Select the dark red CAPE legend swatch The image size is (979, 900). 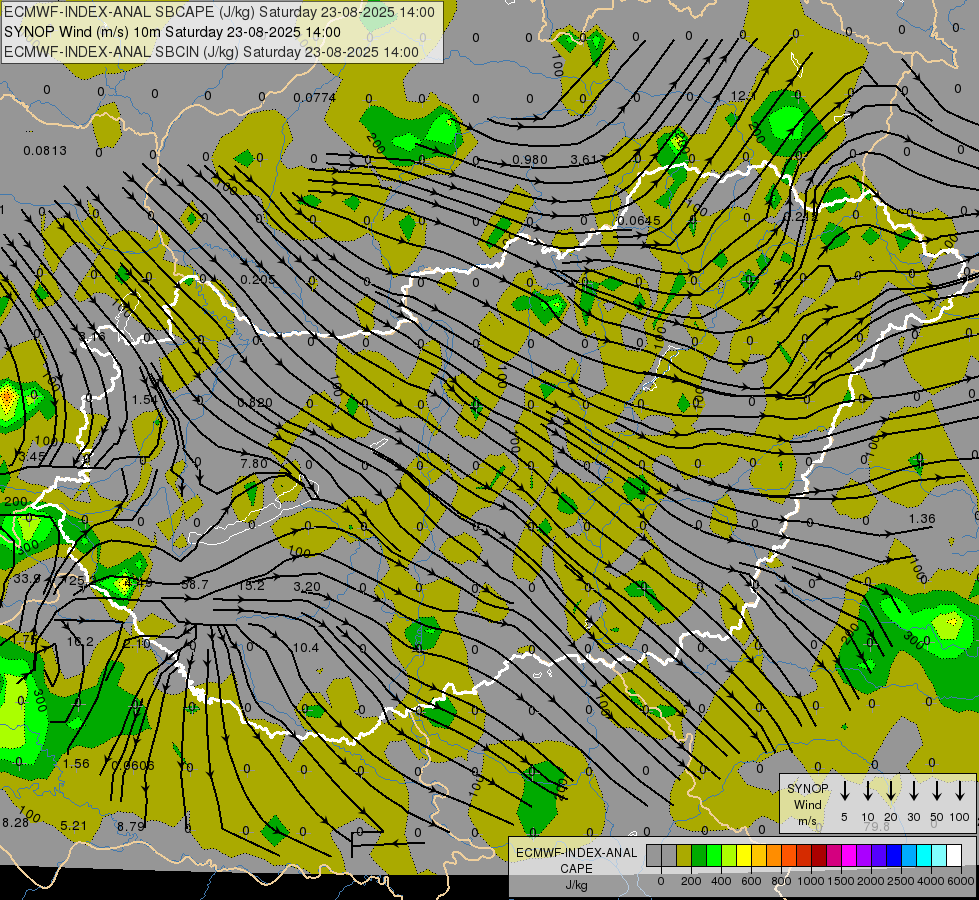[x=819, y=855]
